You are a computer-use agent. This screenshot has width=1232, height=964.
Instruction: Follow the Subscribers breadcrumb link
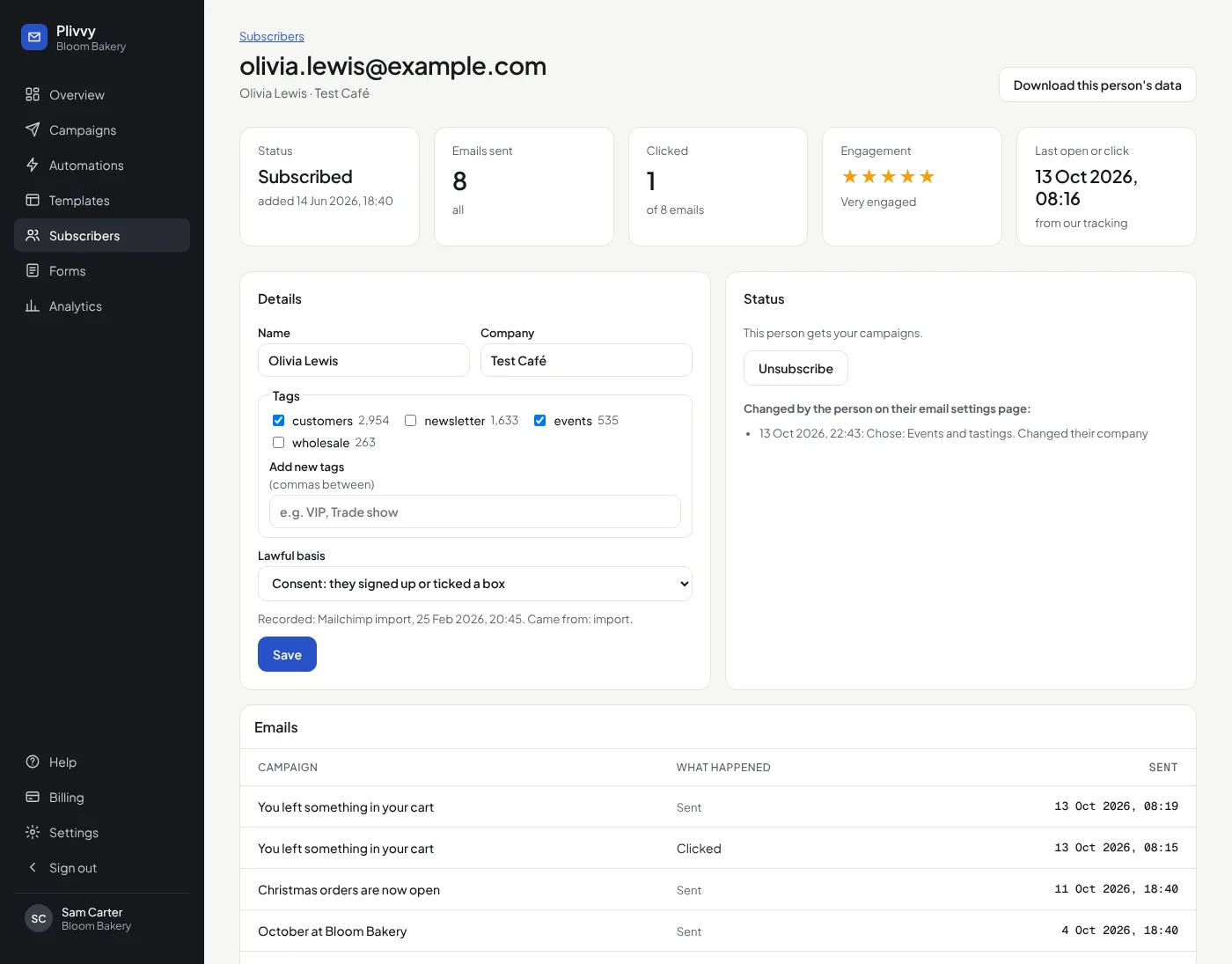(x=272, y=36)
